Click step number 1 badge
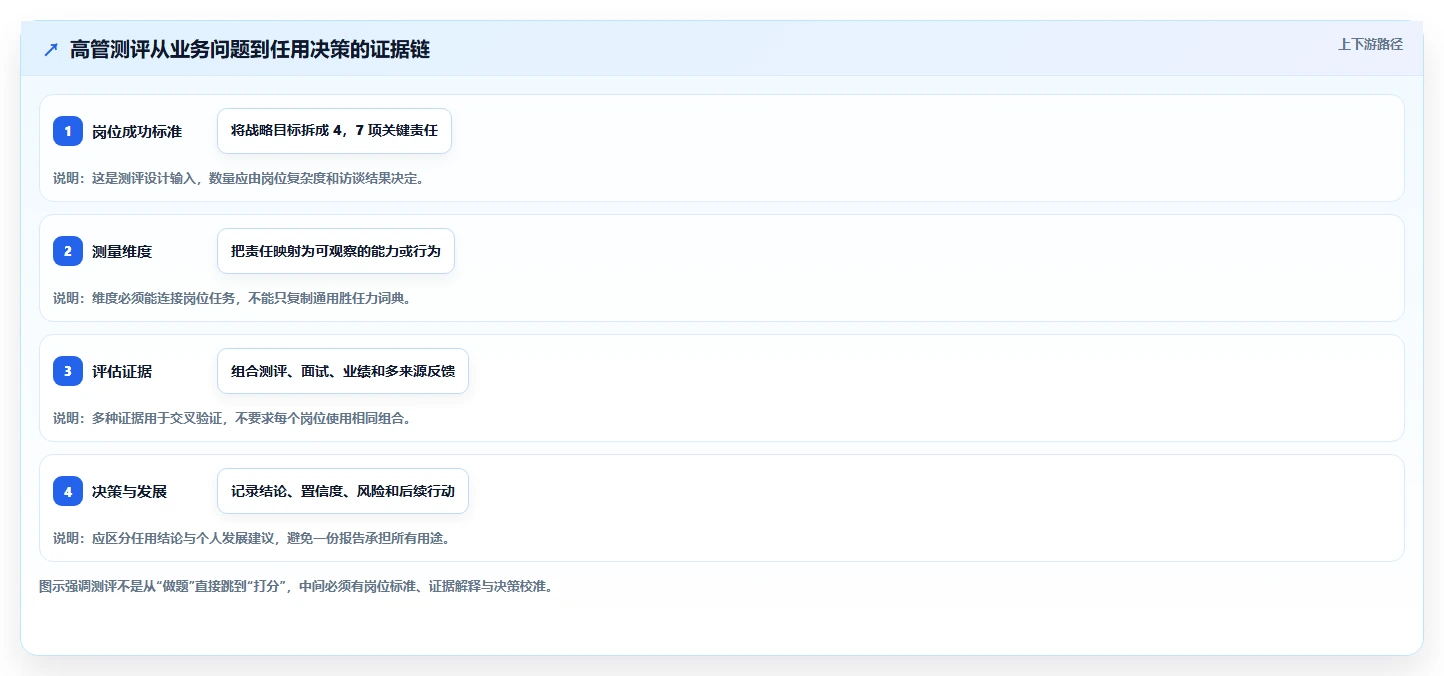Viewport: 1444px width, 676px height. [68, 131]
